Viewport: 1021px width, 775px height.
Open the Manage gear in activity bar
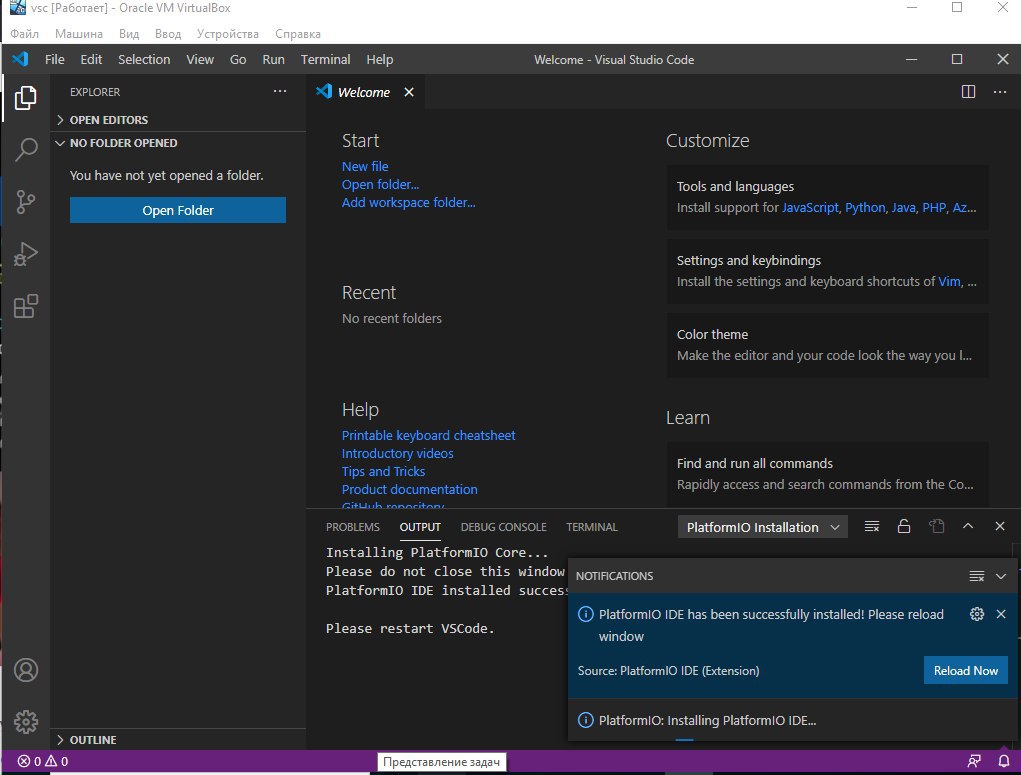pos(25,722)
